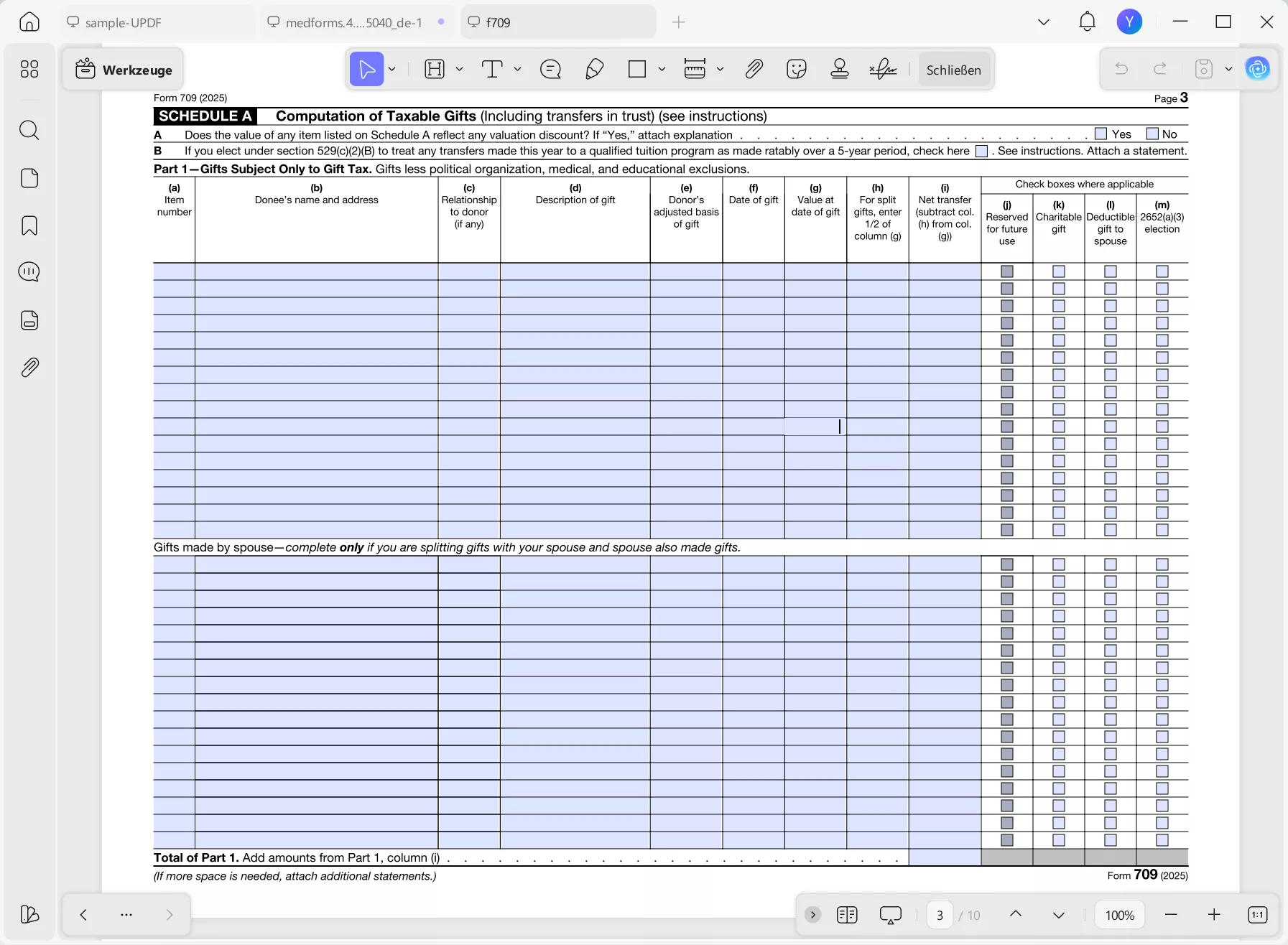Go to next page with down chevron
The image size is (1288, 945).
click(1059, 915)
